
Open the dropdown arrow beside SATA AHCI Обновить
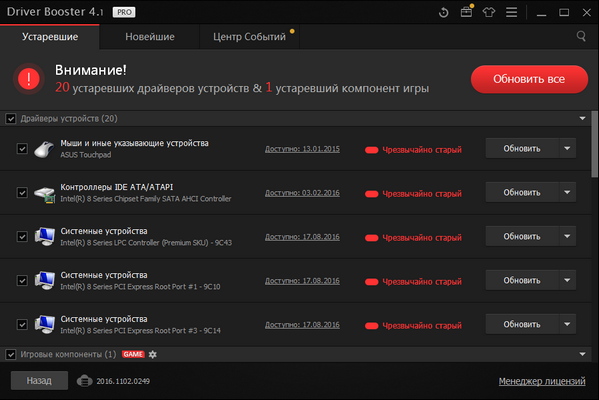pyautogui.click(x=567, y=192)
